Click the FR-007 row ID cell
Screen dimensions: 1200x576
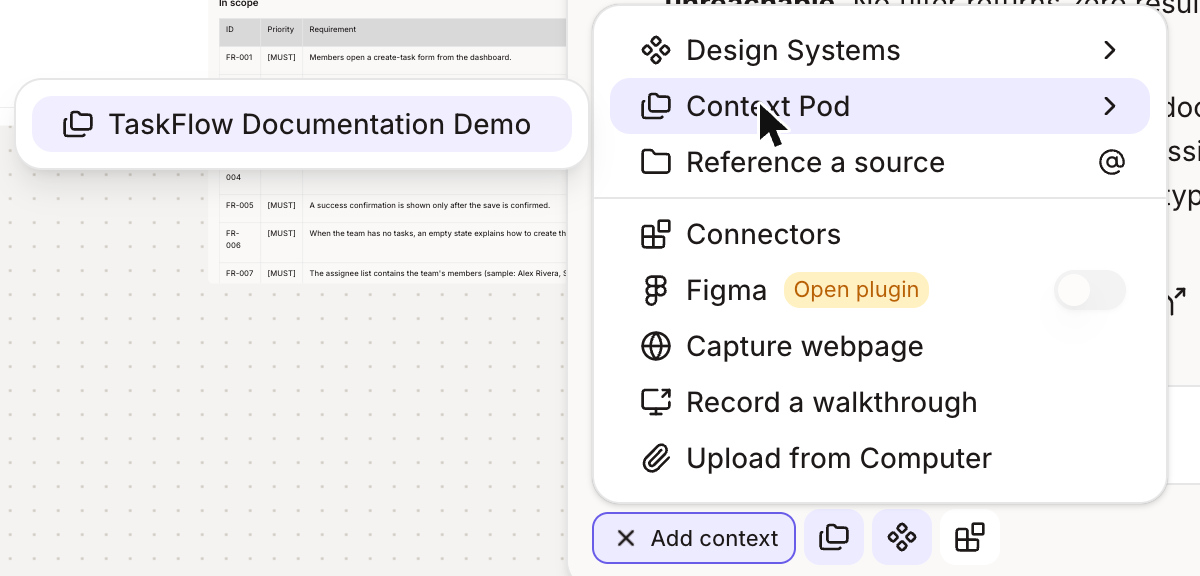[x=239, y=273]
